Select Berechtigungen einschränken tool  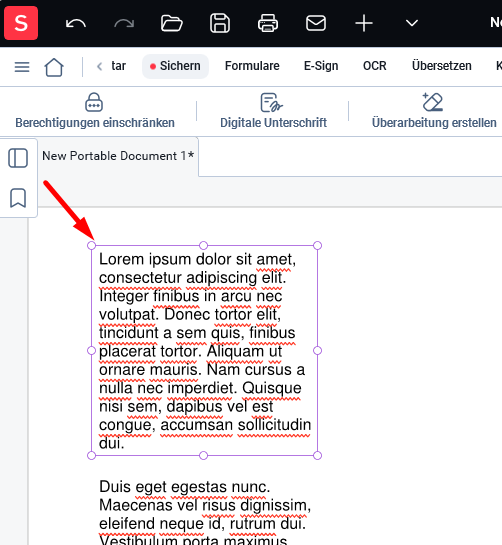pyautogui.click(x=95, y=112)
